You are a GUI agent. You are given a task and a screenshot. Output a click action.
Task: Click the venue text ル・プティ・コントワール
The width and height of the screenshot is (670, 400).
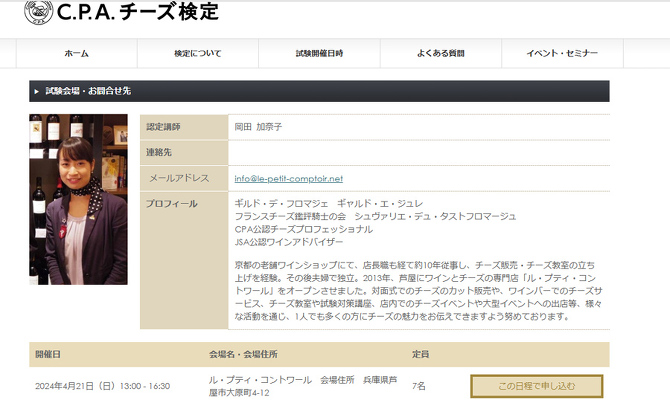coord(260,380)
